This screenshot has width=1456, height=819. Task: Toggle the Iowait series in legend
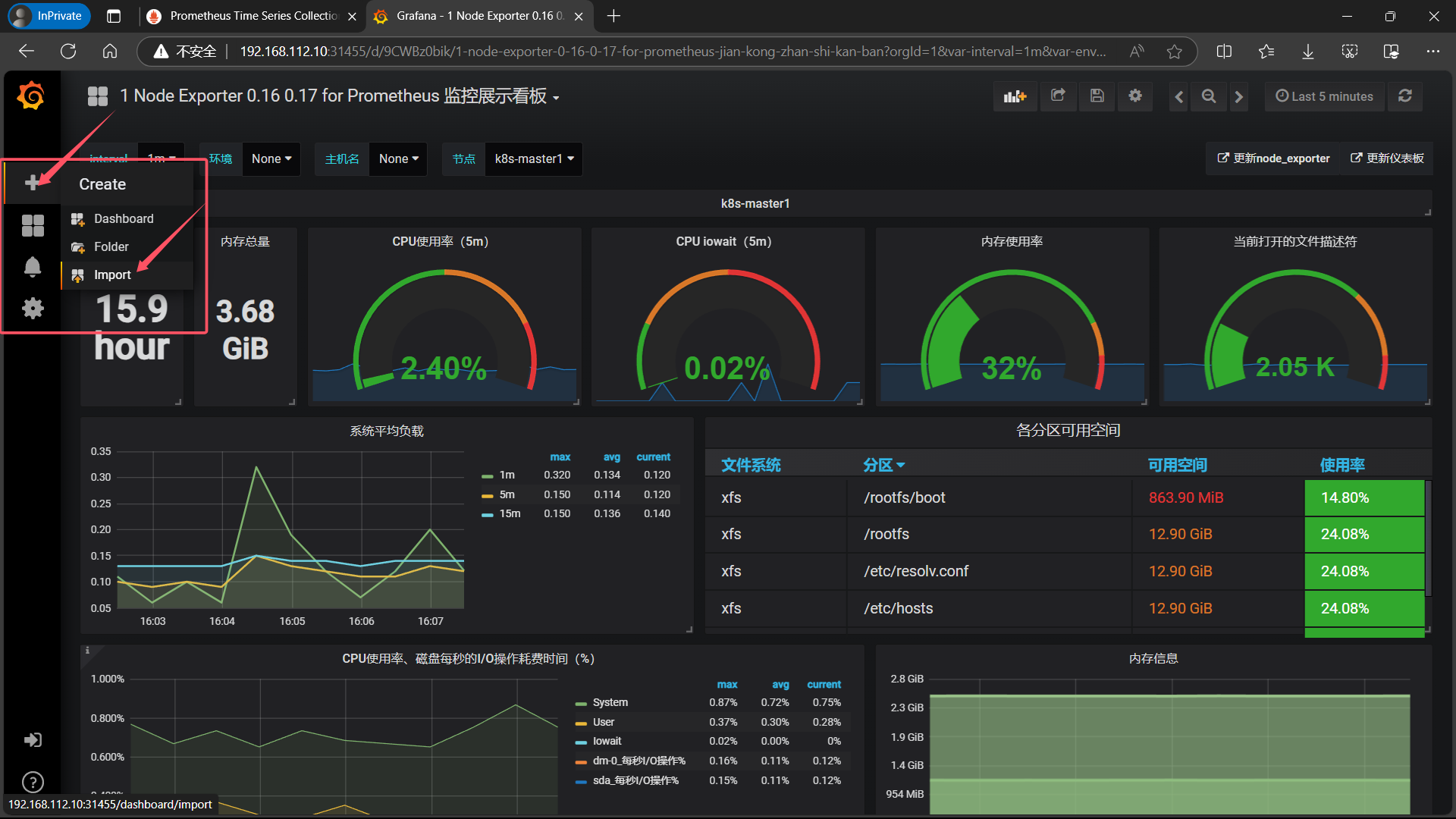607,742
